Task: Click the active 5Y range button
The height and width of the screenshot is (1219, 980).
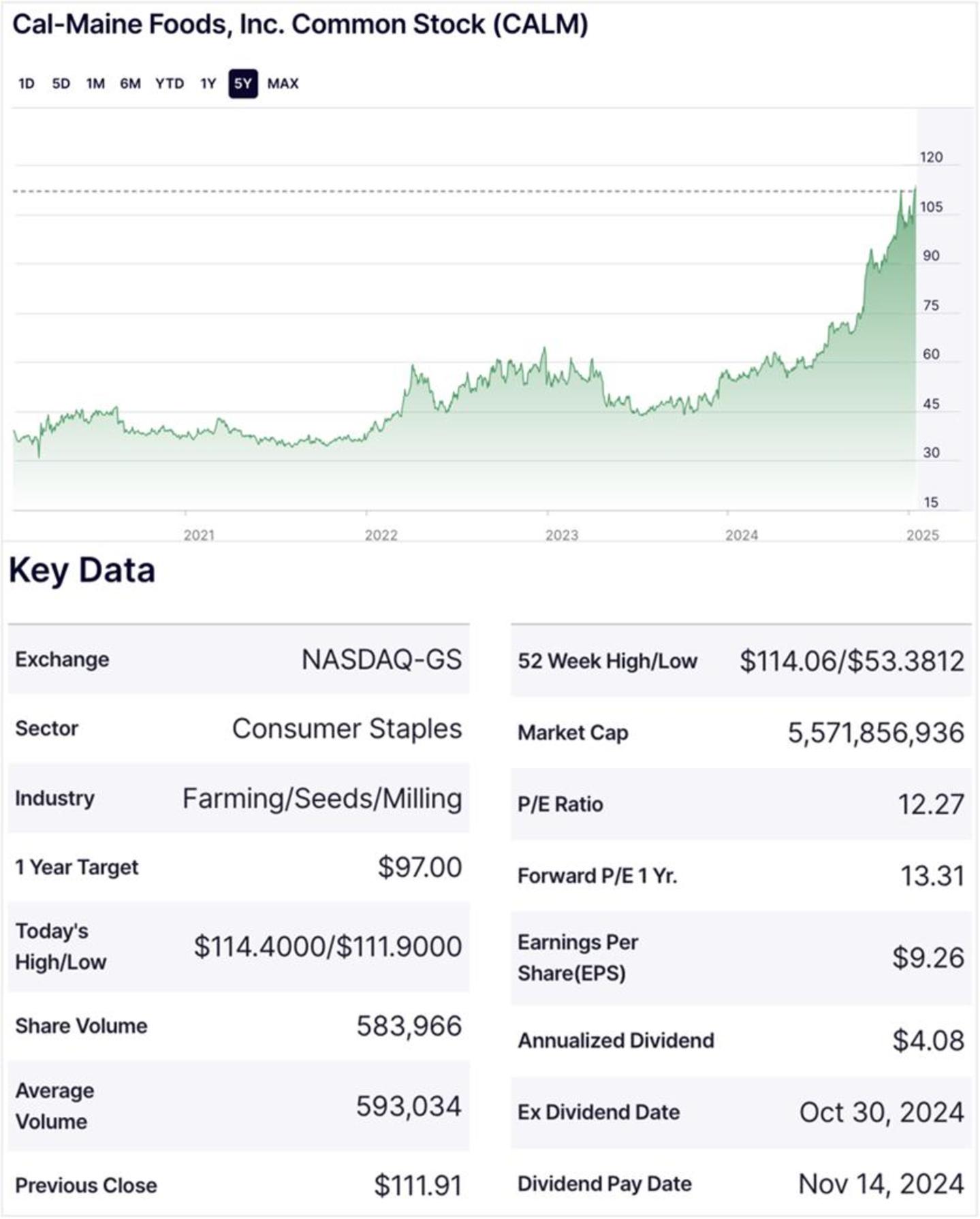Action: 243,84
